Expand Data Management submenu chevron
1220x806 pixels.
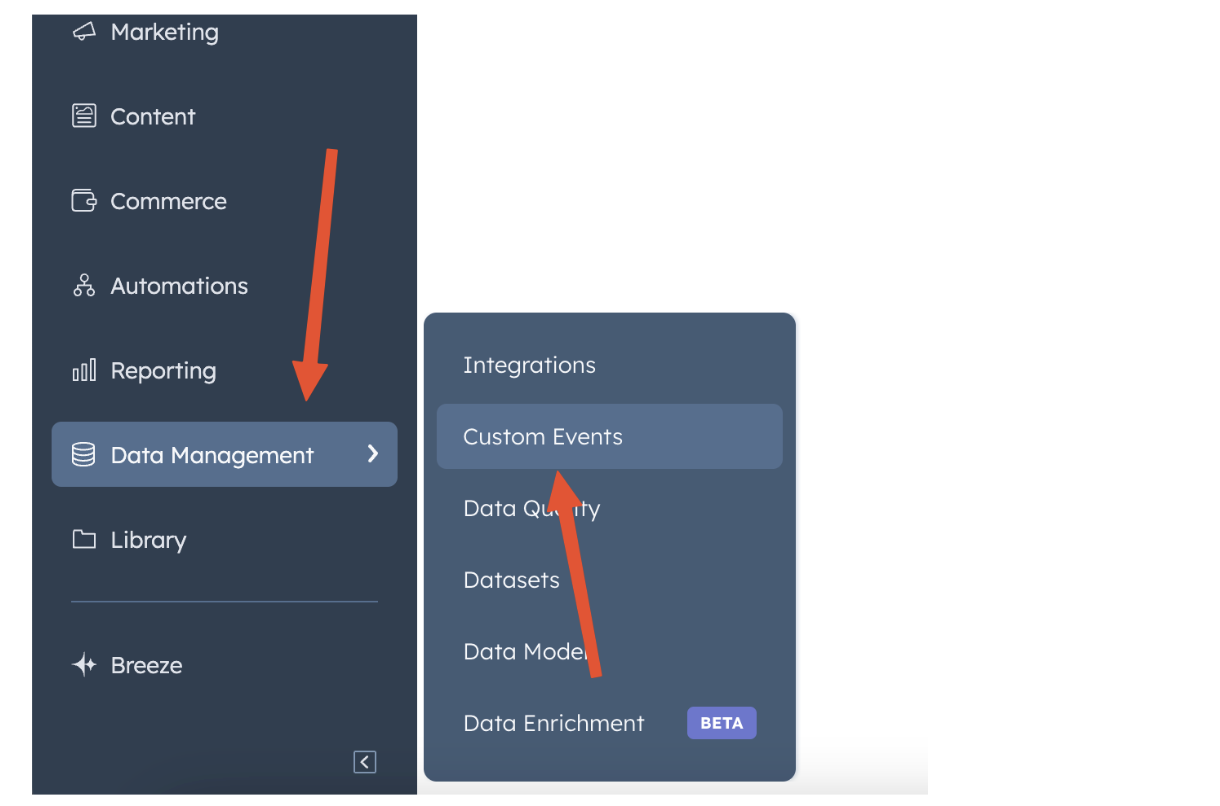pyautogui.click(x=373, y=454)
